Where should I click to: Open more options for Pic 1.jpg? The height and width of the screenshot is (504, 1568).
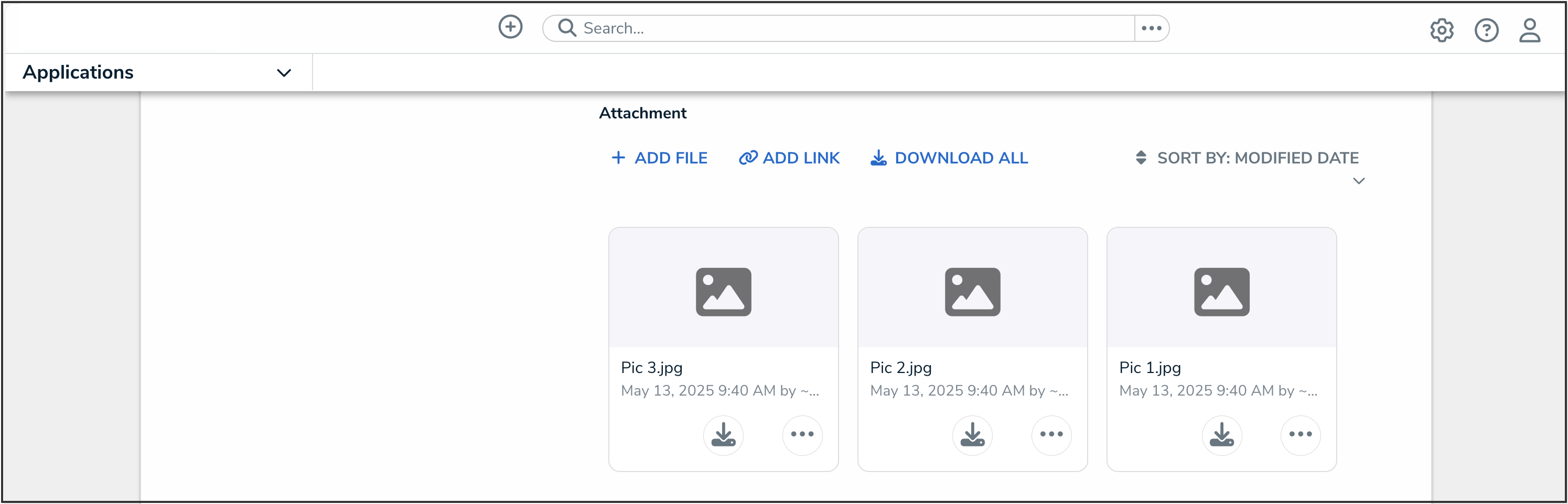coord(1300,435)
